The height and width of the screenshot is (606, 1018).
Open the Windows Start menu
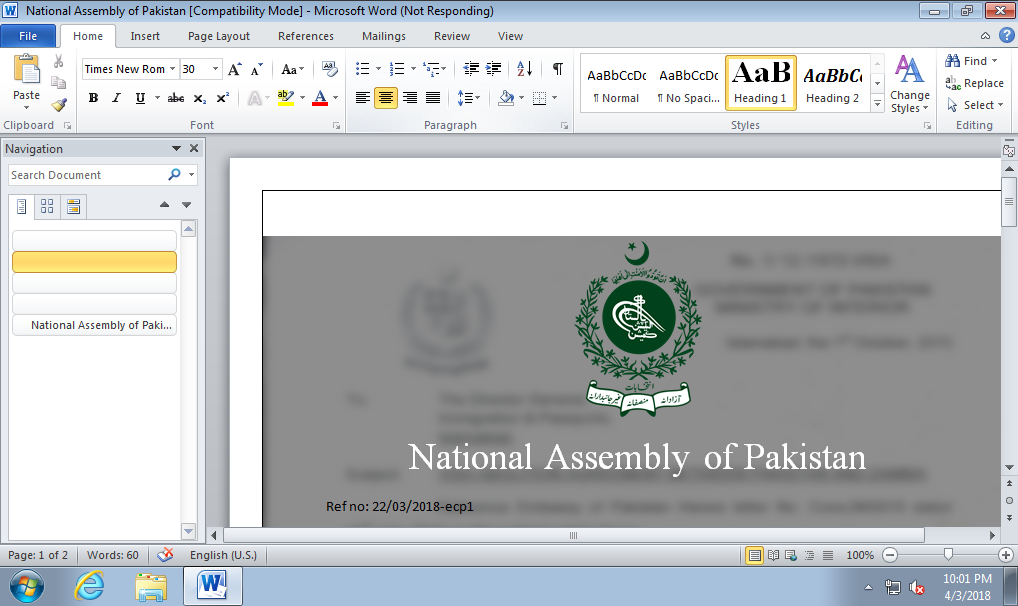[x=27, y=587]
